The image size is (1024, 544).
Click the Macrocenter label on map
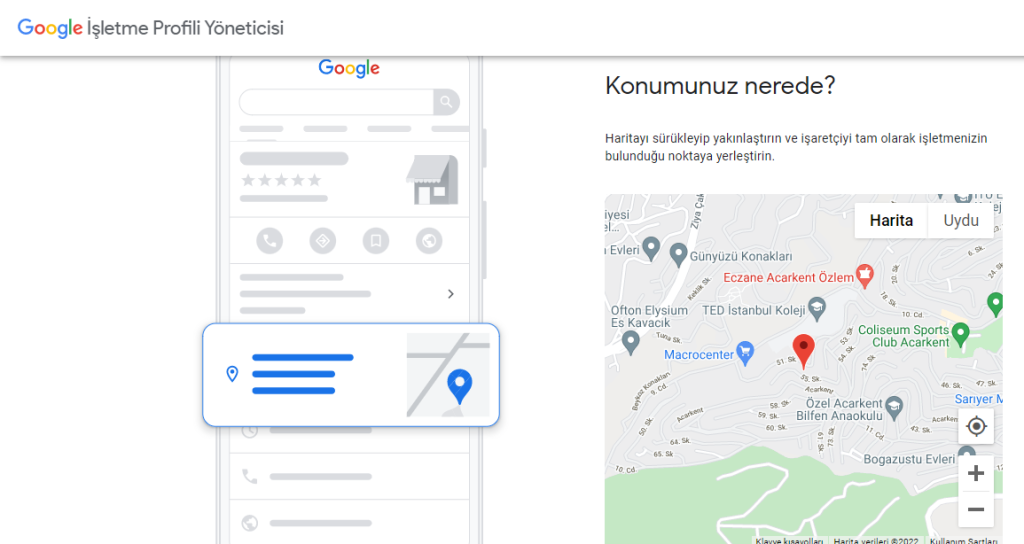coord(699,355)
